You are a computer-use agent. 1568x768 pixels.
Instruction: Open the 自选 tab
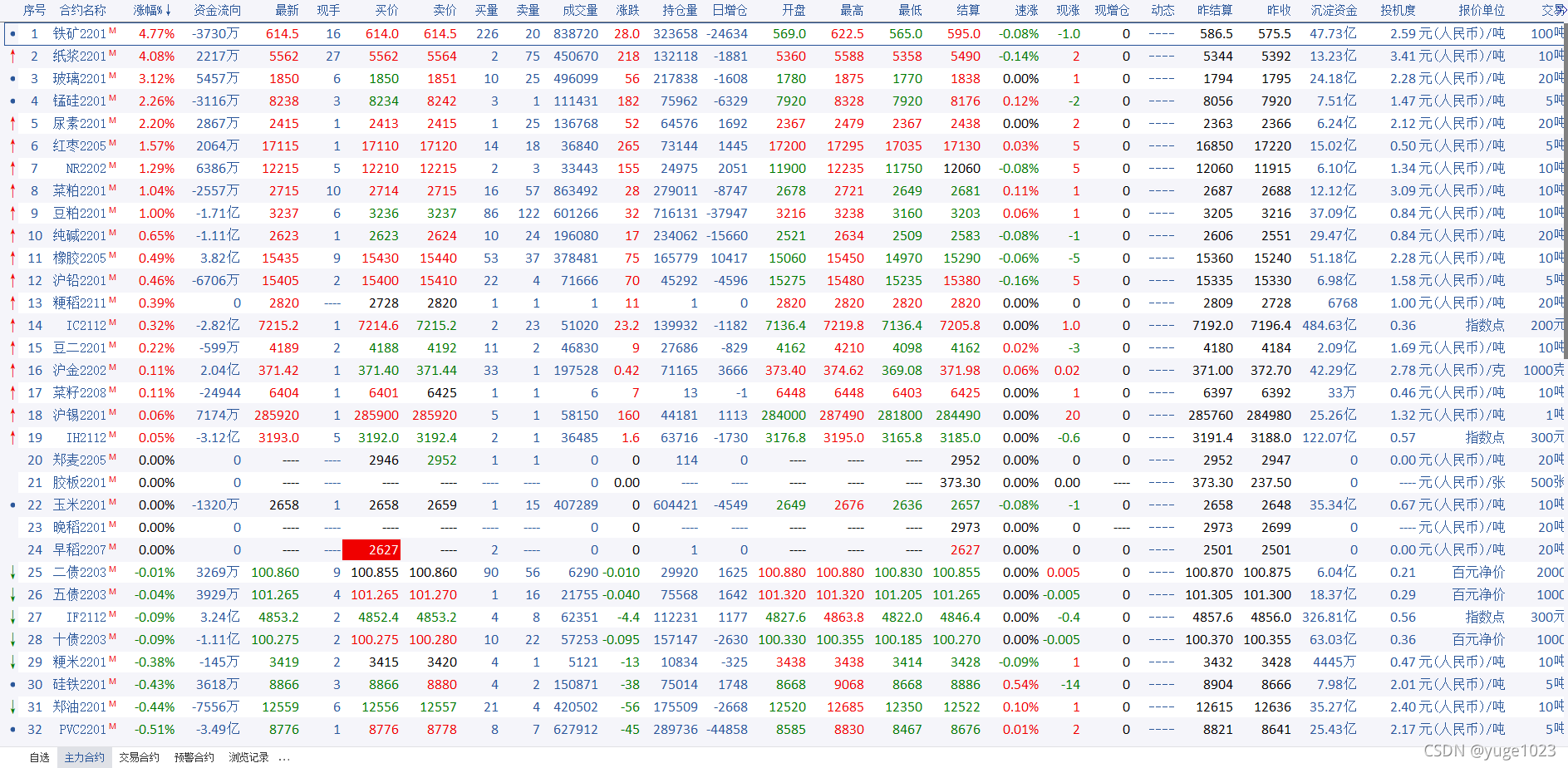click(x=39, y=757)
